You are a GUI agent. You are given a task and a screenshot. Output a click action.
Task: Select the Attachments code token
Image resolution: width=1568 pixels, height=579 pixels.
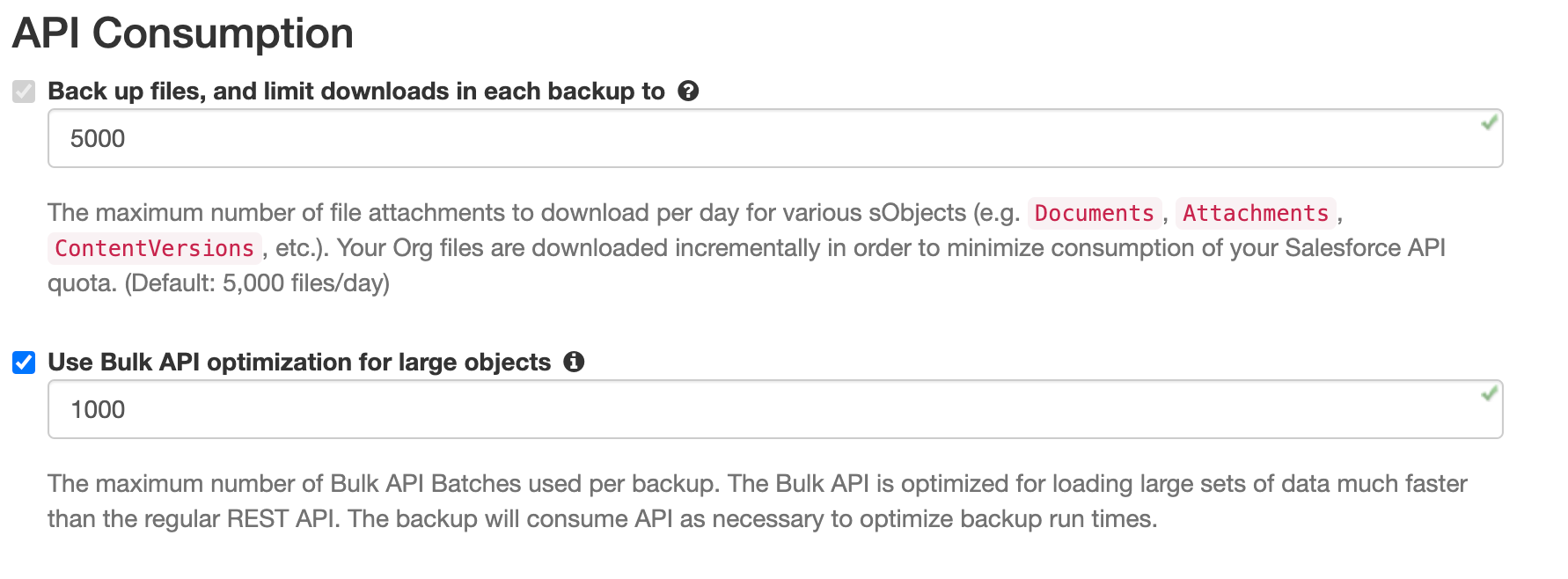(x=1256, y=213)
